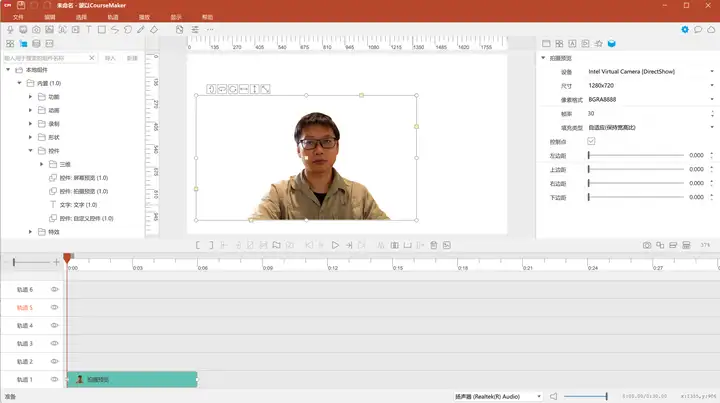Select the 文字: 文字 (1.0) tree item
This screenshot has height=403, width=720.
(73, 205)
